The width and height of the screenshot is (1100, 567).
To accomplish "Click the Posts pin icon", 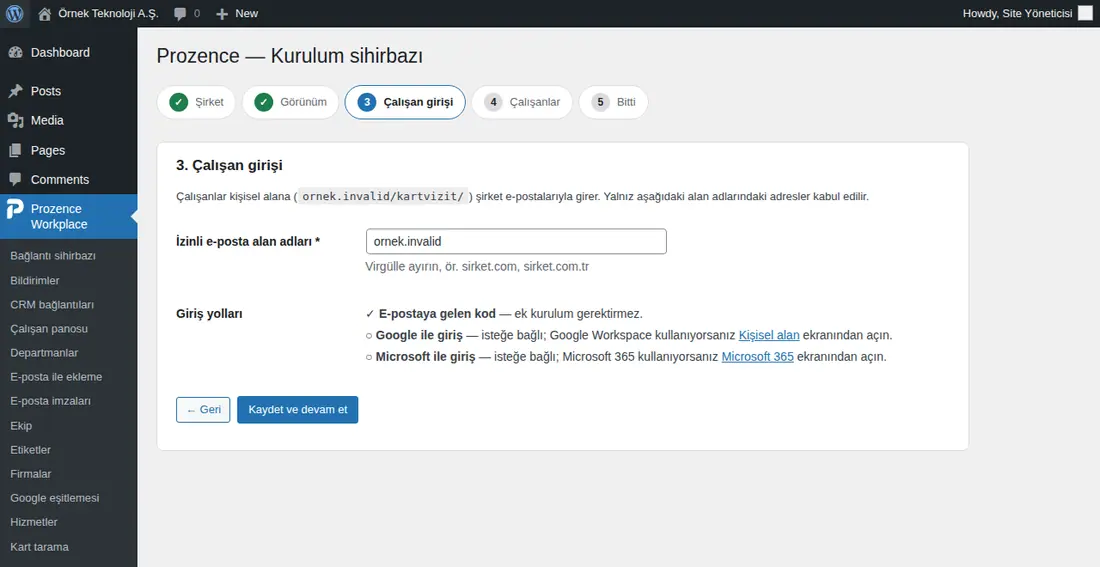I will (15, 91).
